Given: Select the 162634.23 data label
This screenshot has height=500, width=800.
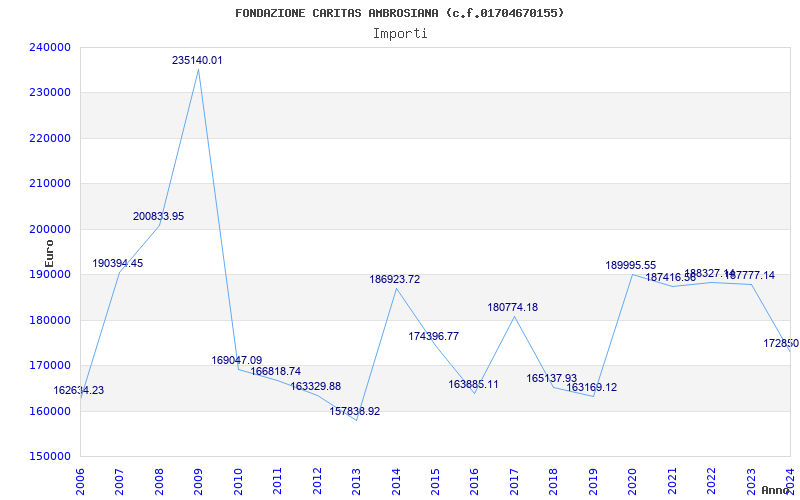Looking at the screenshot, I should click(x=78, y=390).
